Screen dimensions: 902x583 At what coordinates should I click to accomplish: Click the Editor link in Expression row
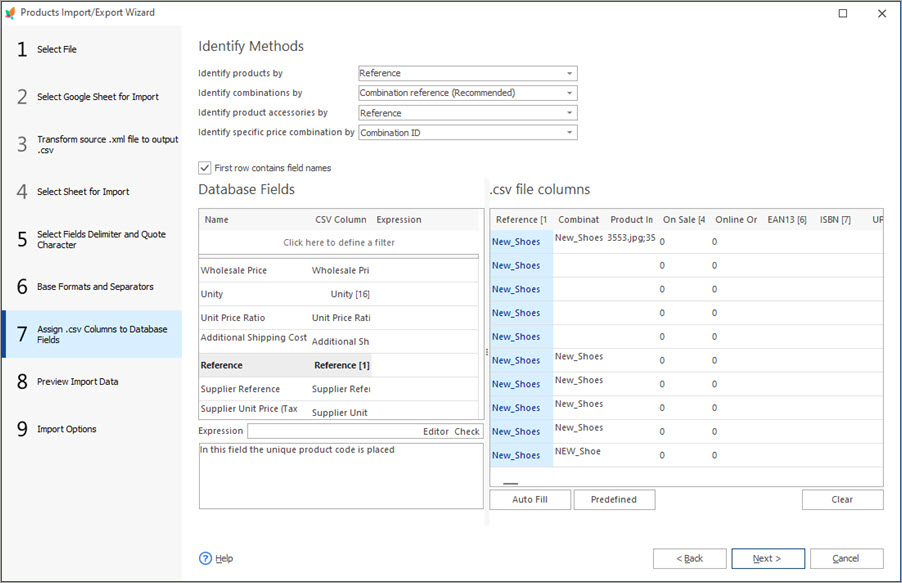coord(435,432)
